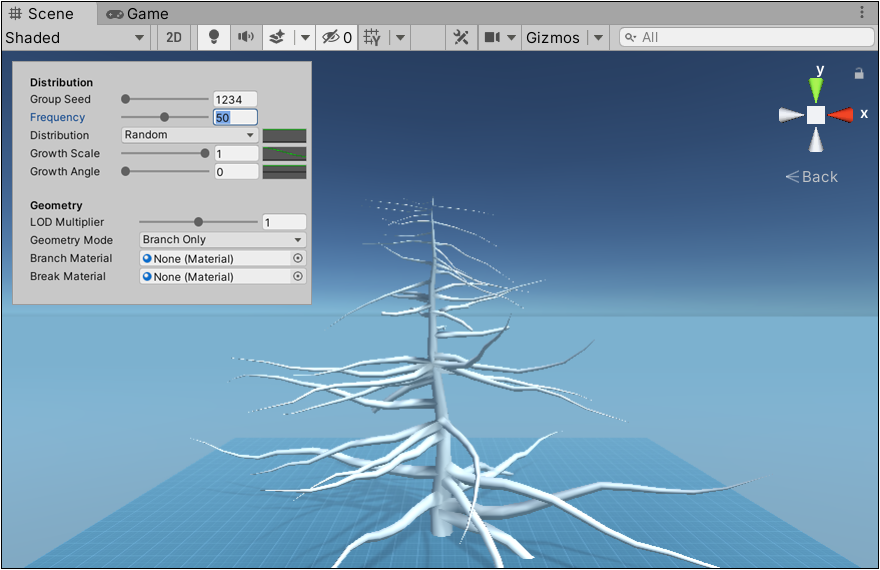Toggle 2D view mode
880x570 pixels.
pos(174,38)
